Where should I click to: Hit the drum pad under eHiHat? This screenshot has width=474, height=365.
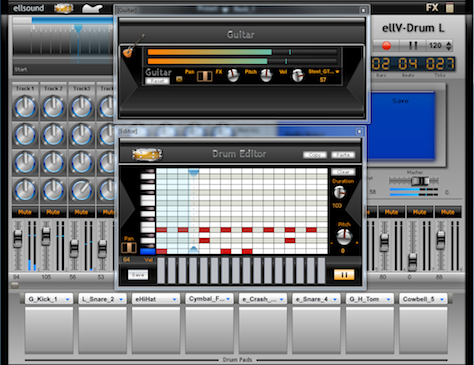pyautogui.click(x=156, y=330)
